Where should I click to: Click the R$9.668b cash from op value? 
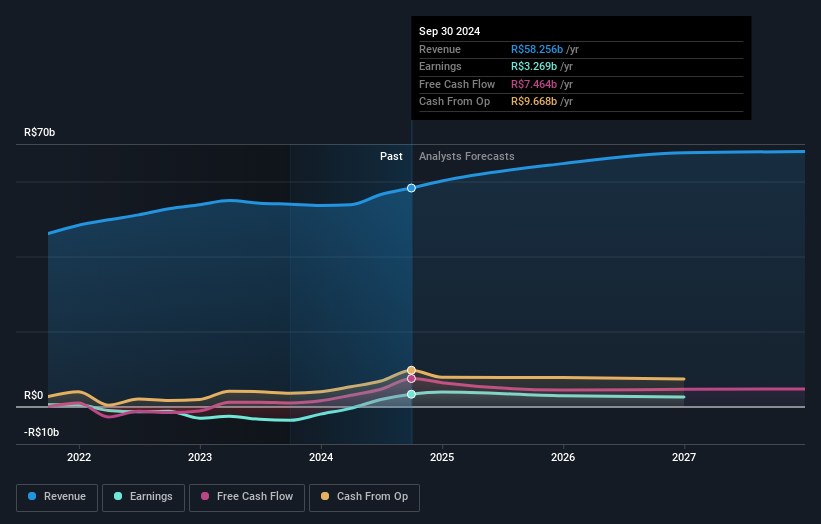pyautogui.click(x=534, y=102)
